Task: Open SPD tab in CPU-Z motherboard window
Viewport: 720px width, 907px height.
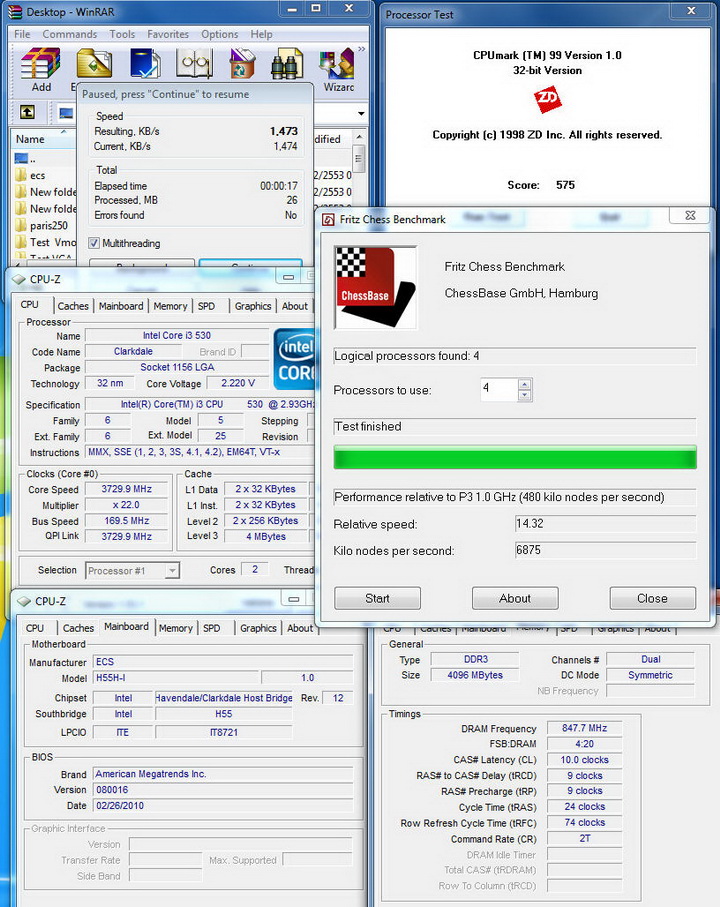Action: pos(211,628)
